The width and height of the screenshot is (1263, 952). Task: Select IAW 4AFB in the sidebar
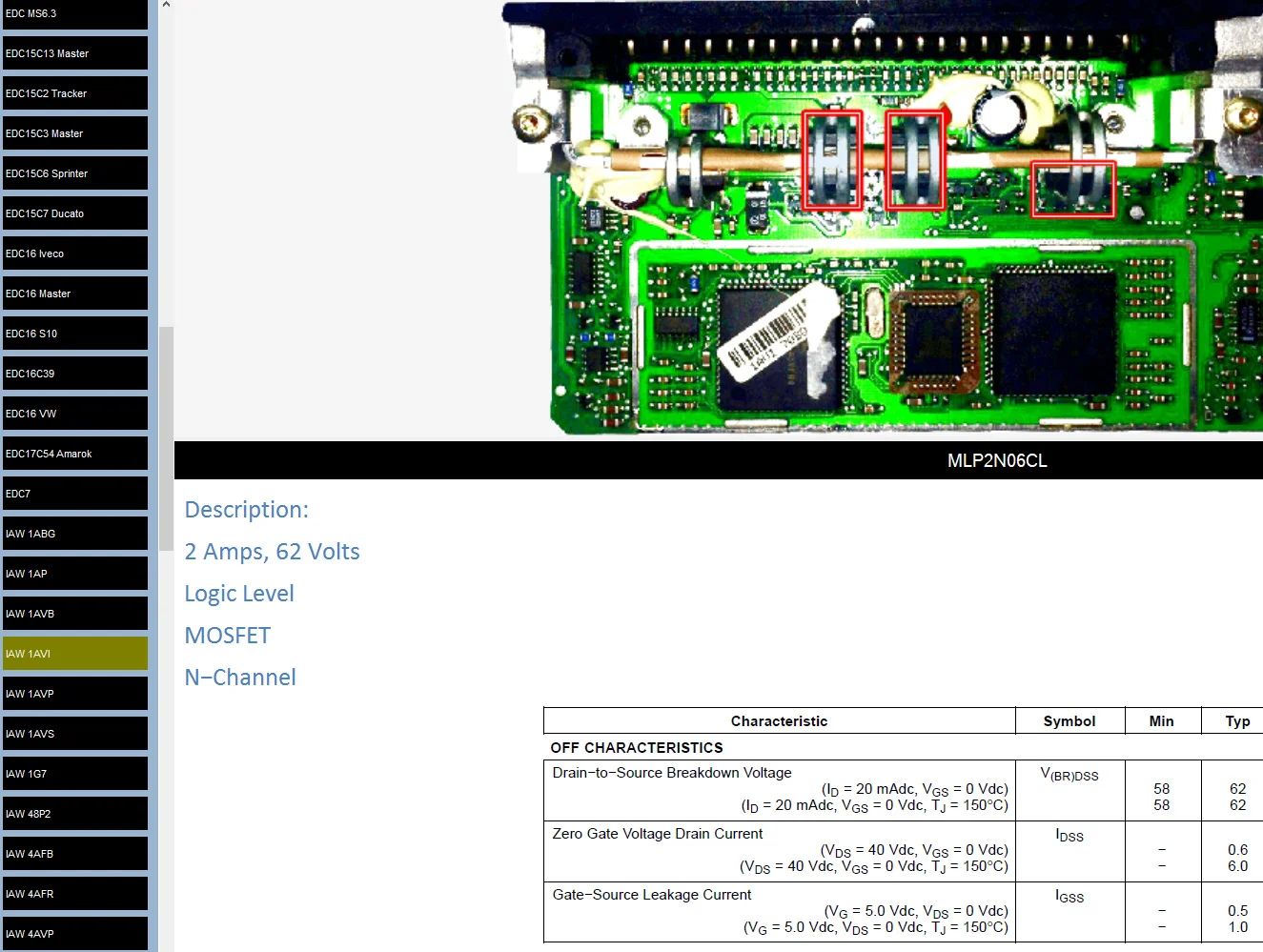pyautogui.click(x=75, y=854)
